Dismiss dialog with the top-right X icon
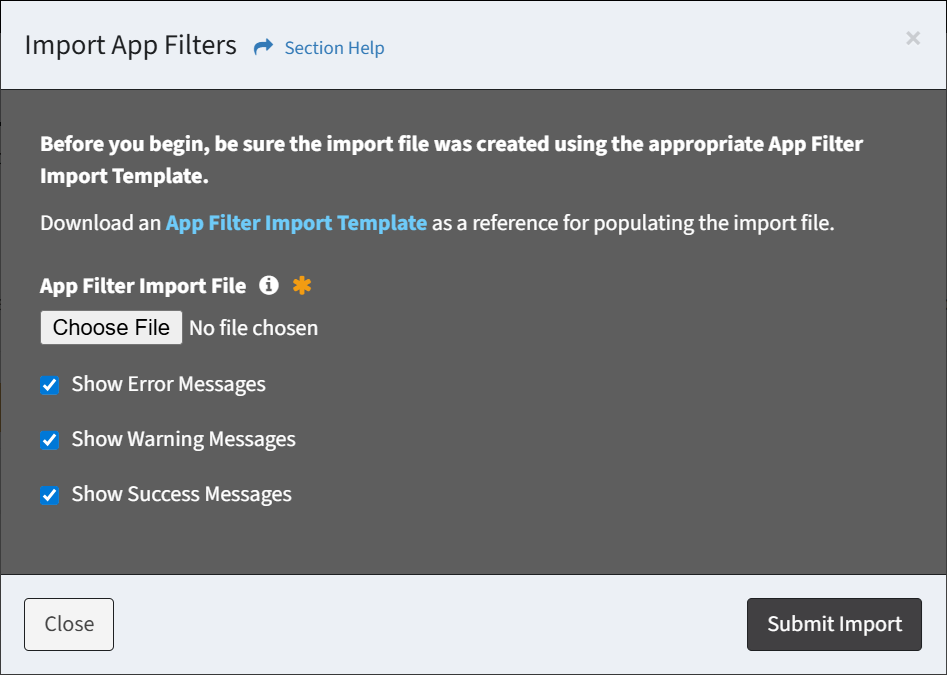Image resolution: width=947 pixels, height=675 pixels. [x=912, y=38]
